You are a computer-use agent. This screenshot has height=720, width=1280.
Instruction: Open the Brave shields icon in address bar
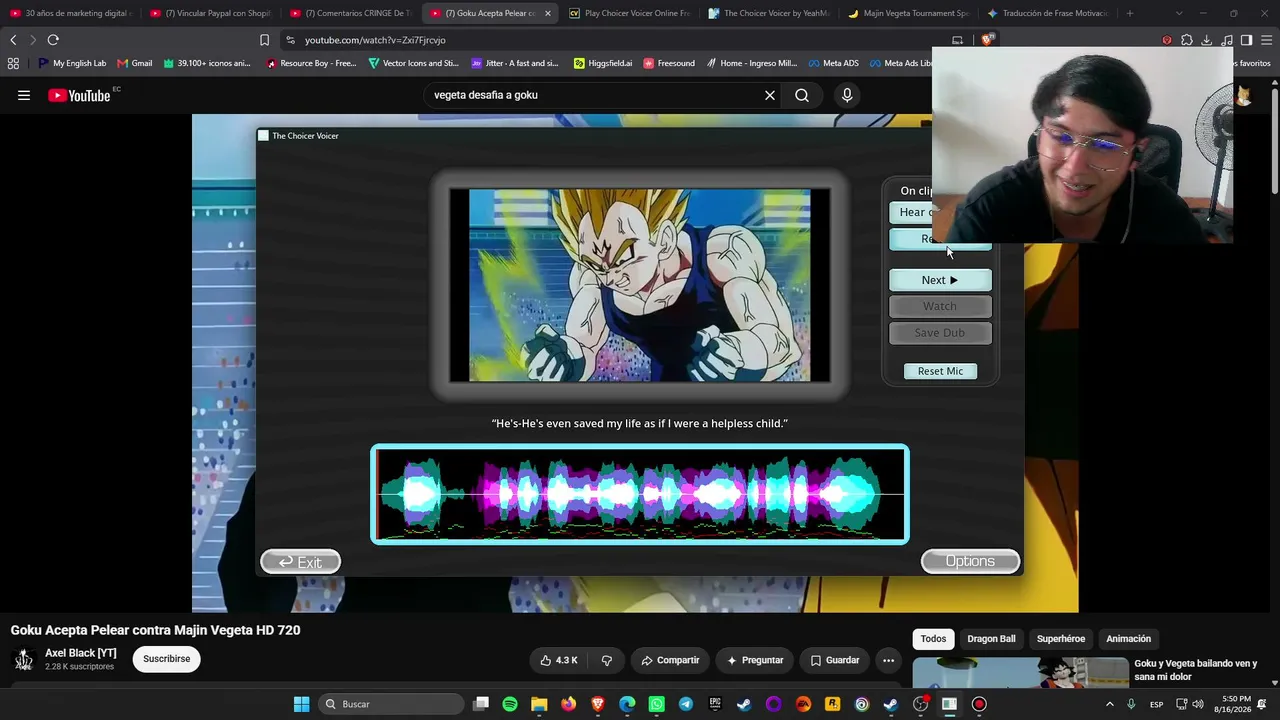click(x=988, y=40)
